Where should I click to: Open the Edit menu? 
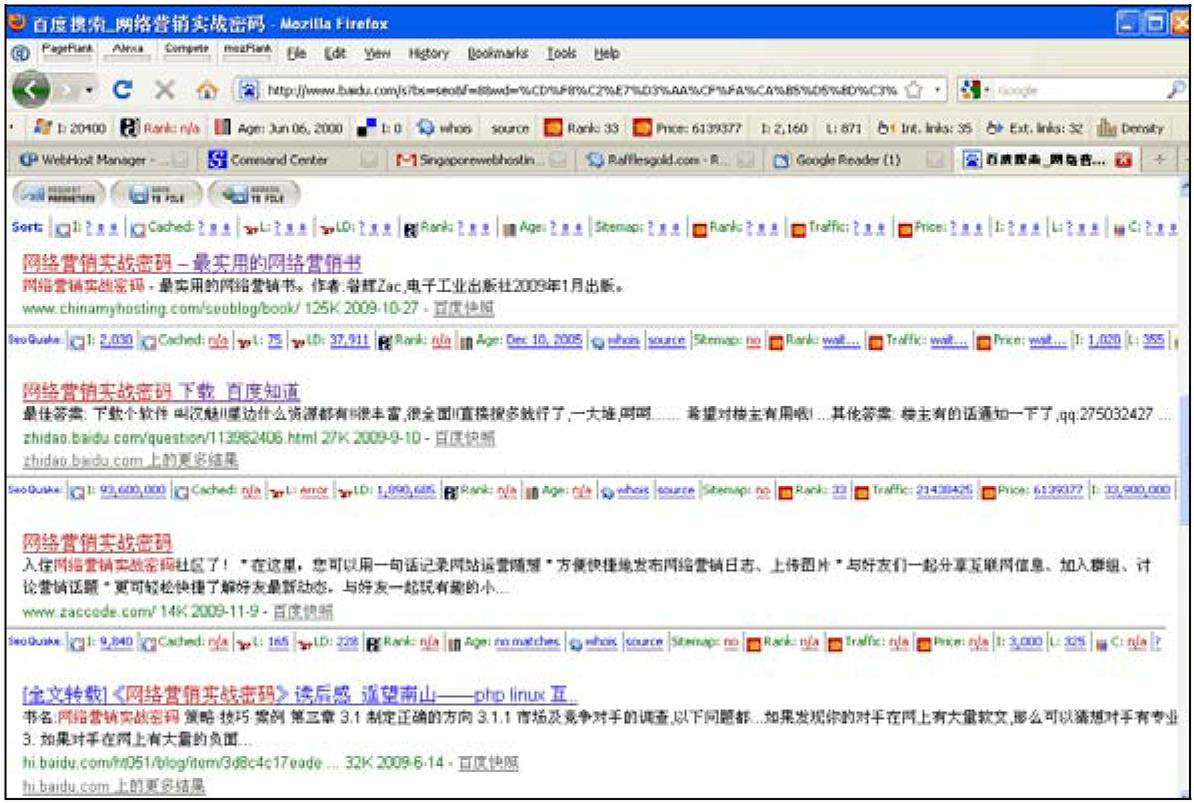tap(335, 53)
